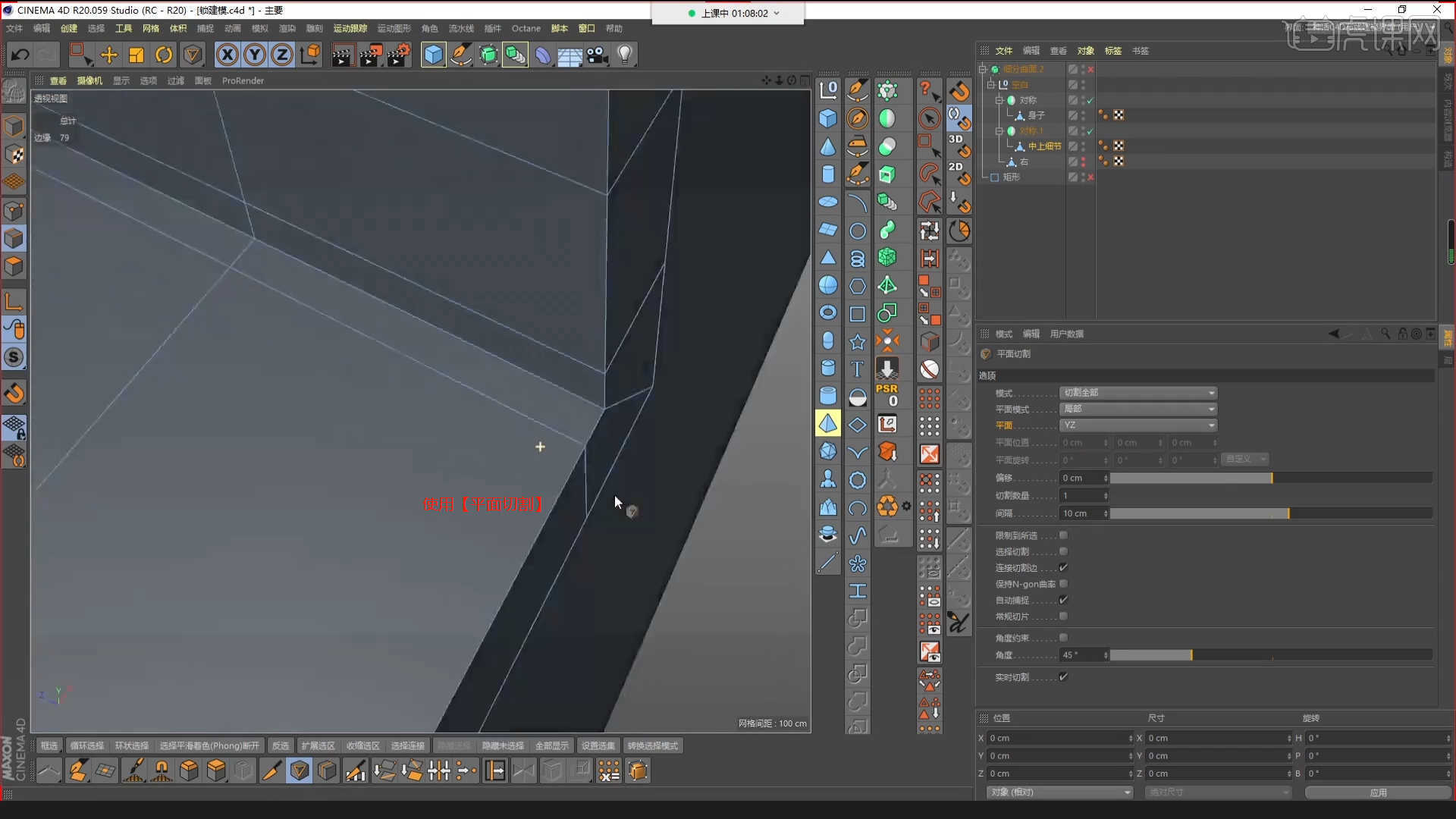Open the 网格 menu in main menu bar
This screenshot has height=819, width=1456.
[151, 28]
